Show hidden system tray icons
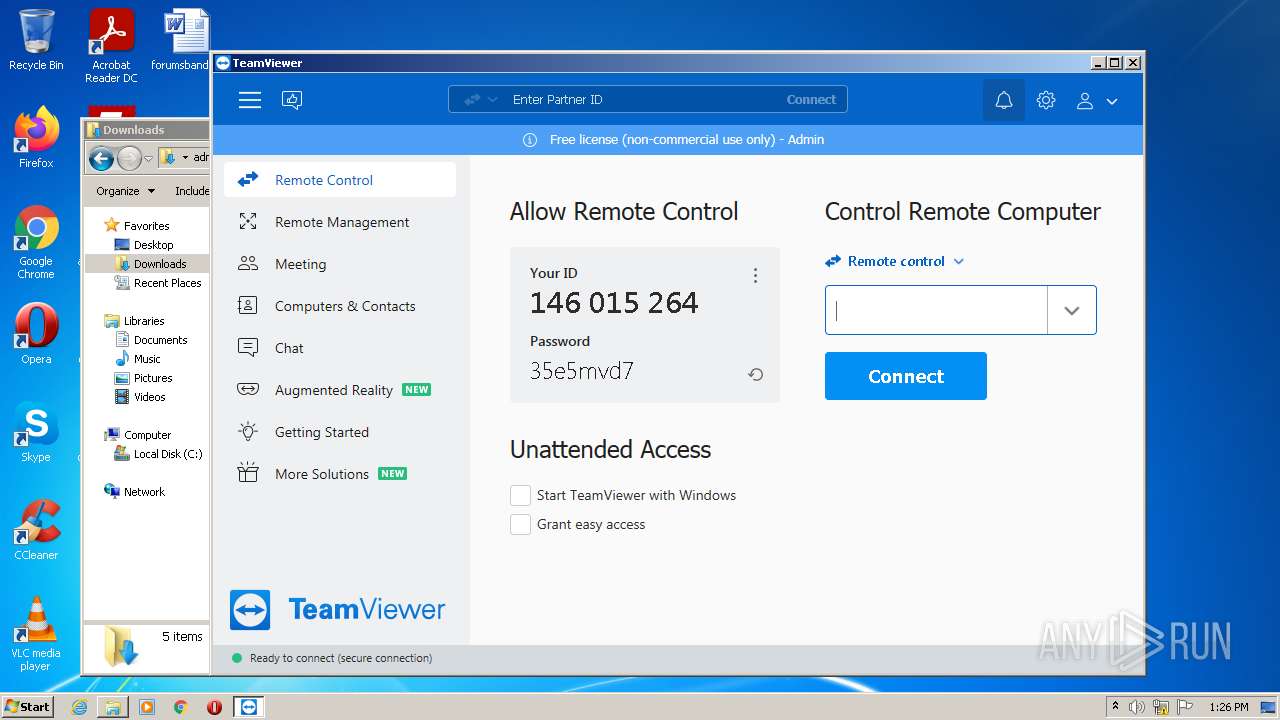Viewport: 1280px width, 720px height. pos(1115,707)
